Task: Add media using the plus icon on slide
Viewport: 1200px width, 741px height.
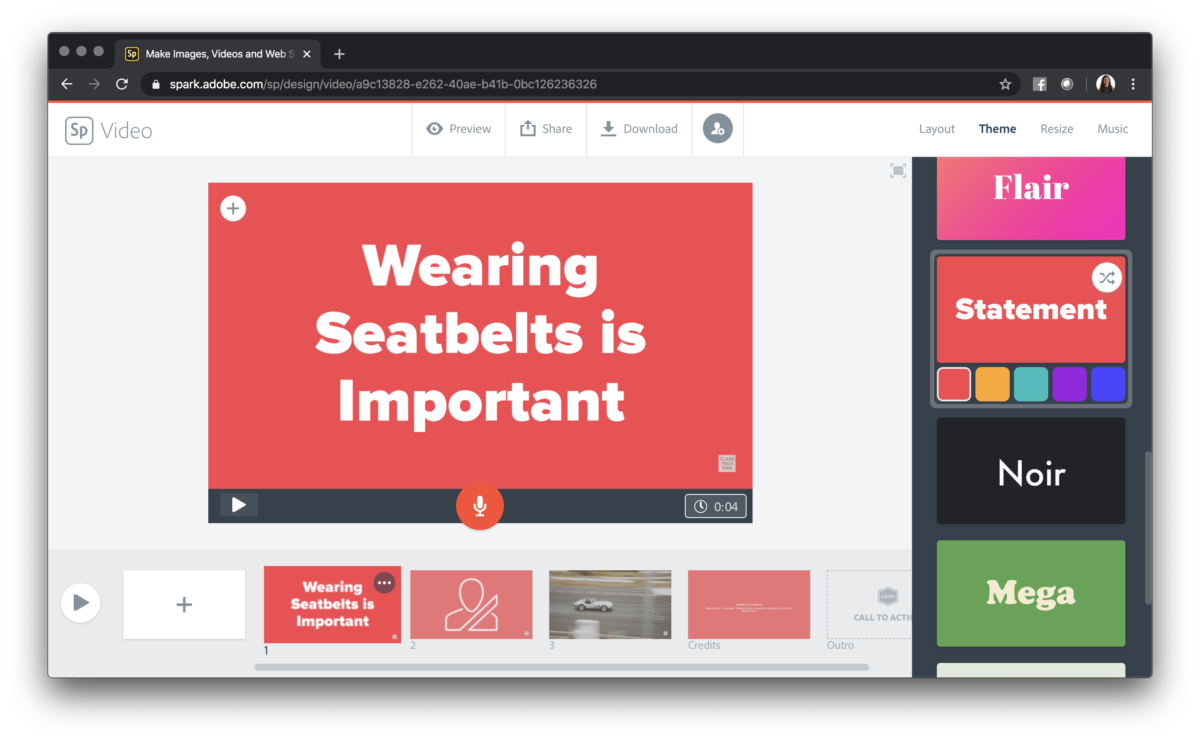Action: click(x=232, y=208)
